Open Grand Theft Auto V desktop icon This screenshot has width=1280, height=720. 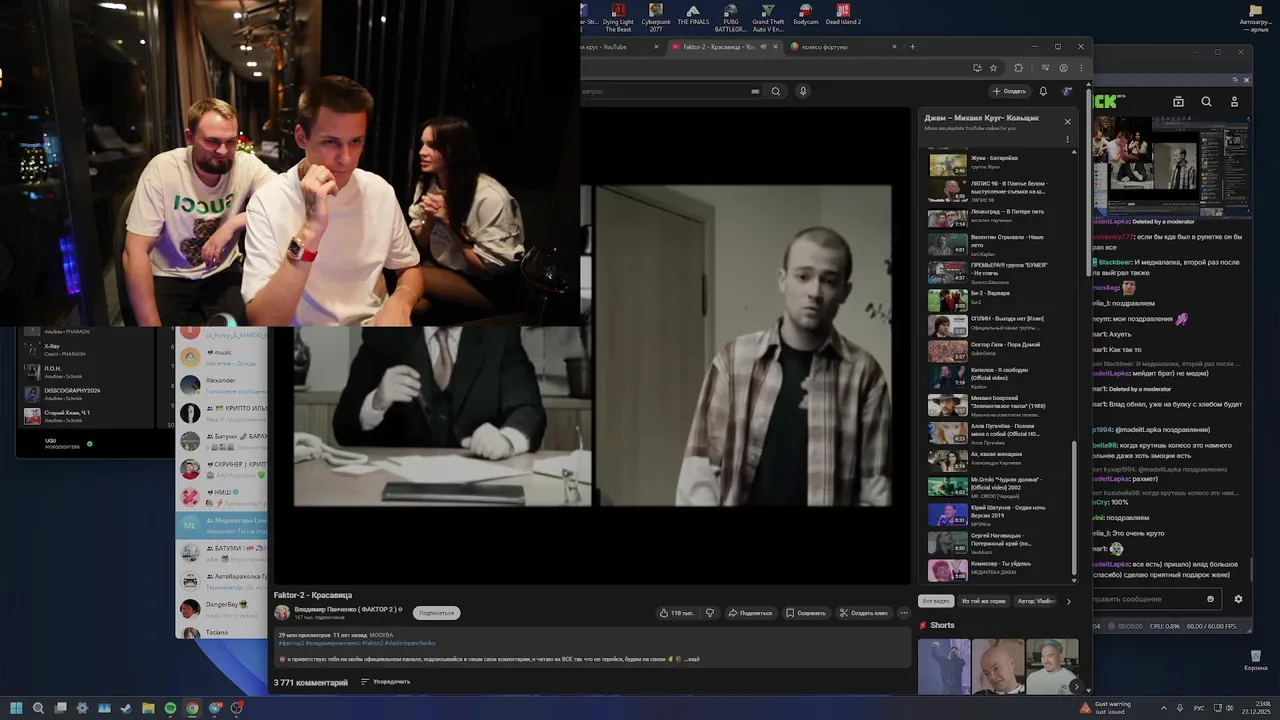coord(768,17)
